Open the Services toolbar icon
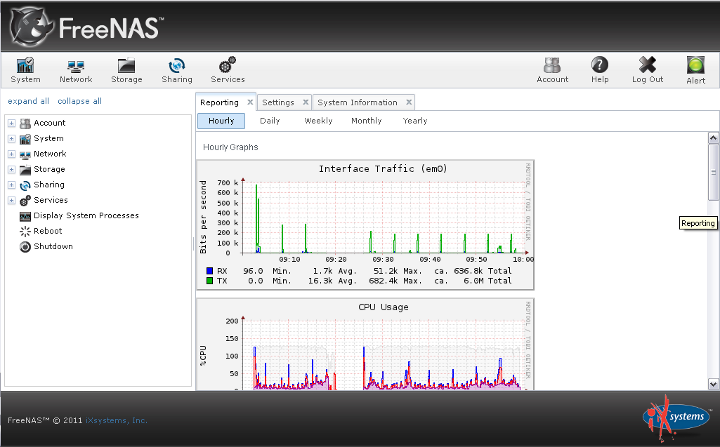Viewport: 720px width, 447px height. [227, 70]
